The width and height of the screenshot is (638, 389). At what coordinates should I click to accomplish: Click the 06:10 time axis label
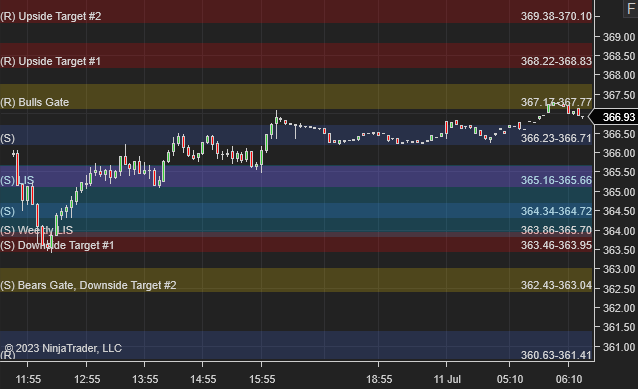click(569, 379)
